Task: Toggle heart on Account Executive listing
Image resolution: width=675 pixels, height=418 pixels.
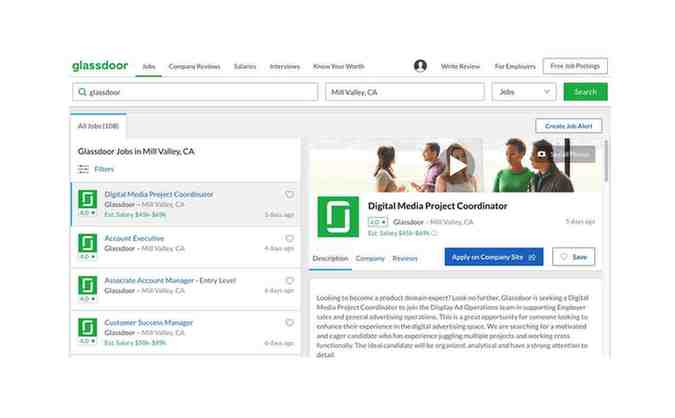Action: pos(290,239)
